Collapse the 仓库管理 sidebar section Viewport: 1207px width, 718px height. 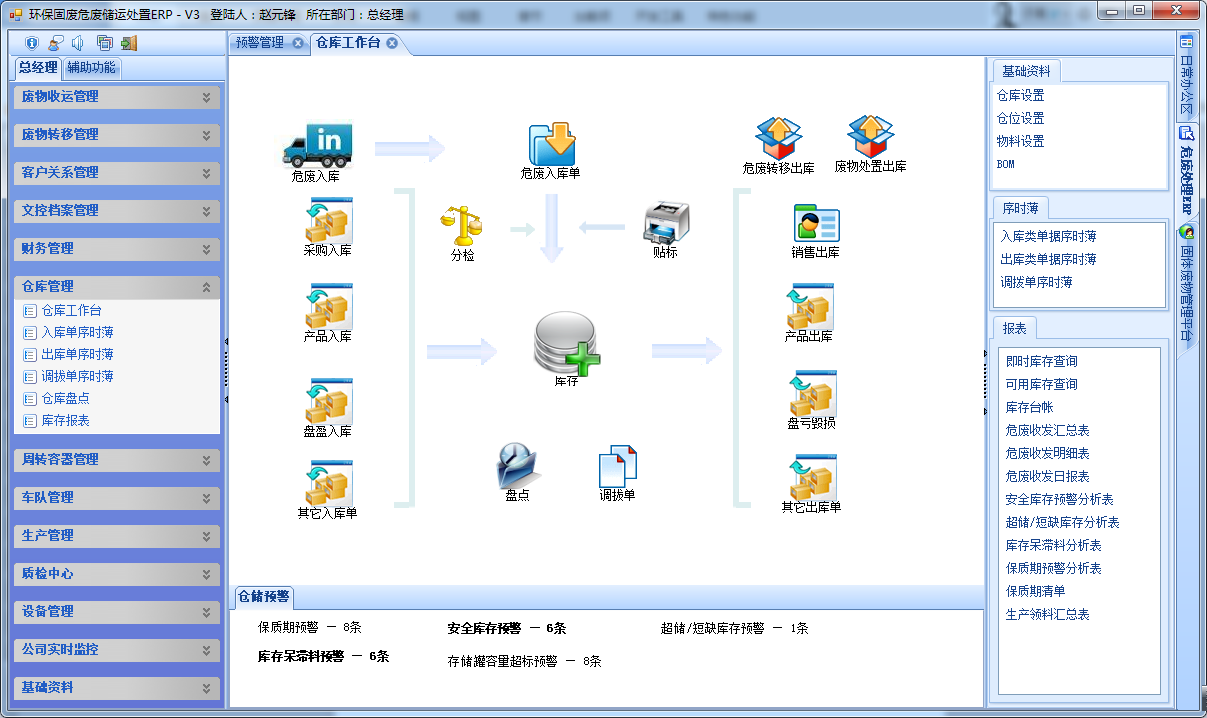116,287
